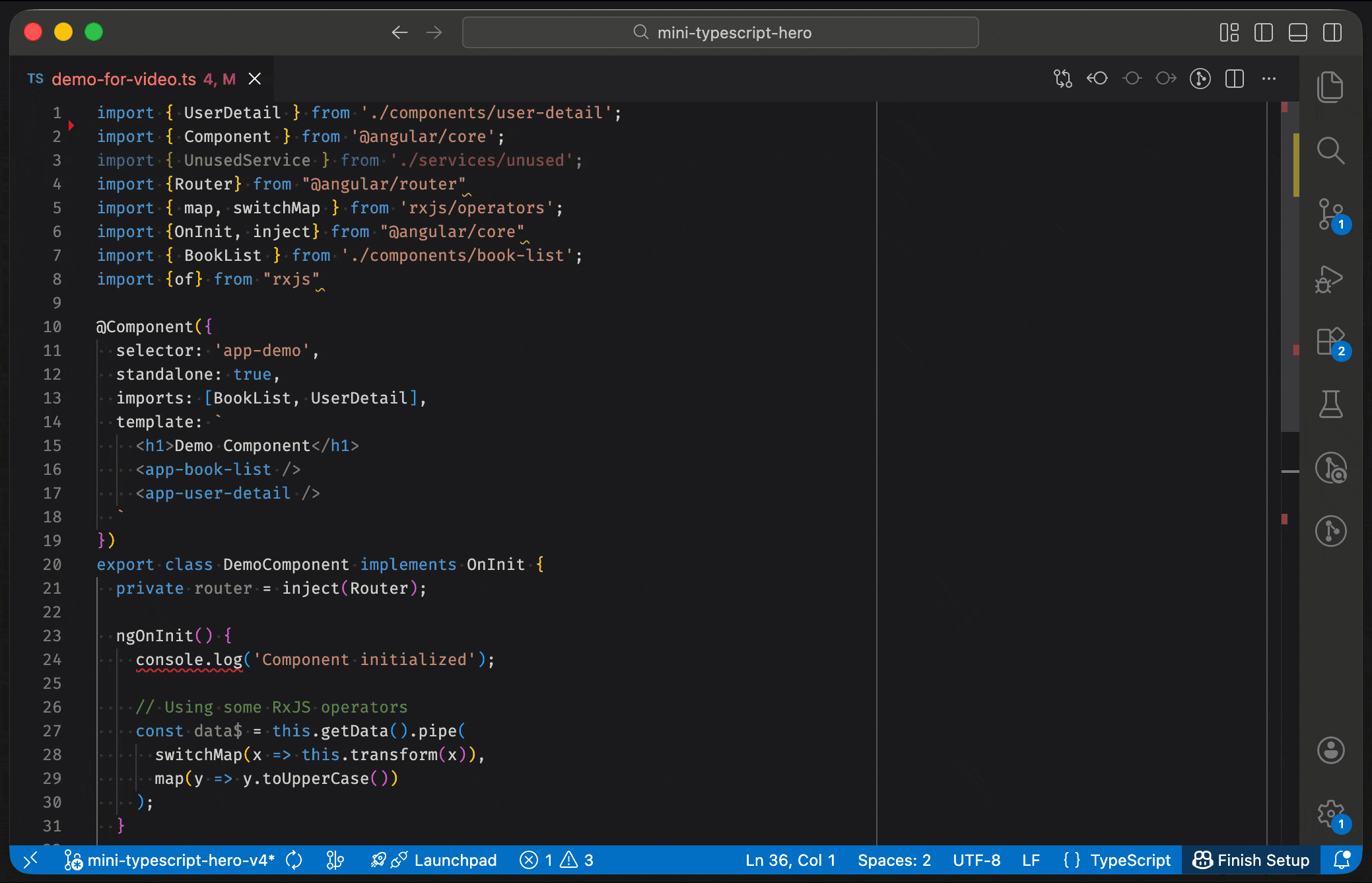This screenshot has height=883, width=1372.
Task: Open the Manage gear settings icon
Action: point(1330,814)
